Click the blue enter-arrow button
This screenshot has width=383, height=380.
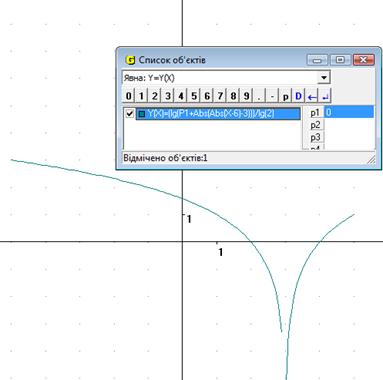click(x=325, y=96)
